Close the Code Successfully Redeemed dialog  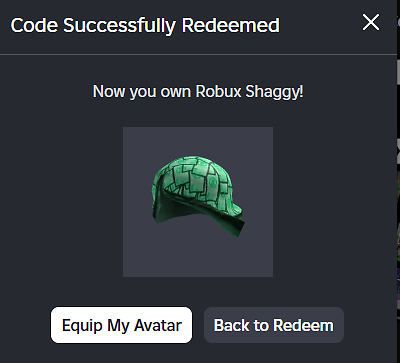(x=371, y=23)
